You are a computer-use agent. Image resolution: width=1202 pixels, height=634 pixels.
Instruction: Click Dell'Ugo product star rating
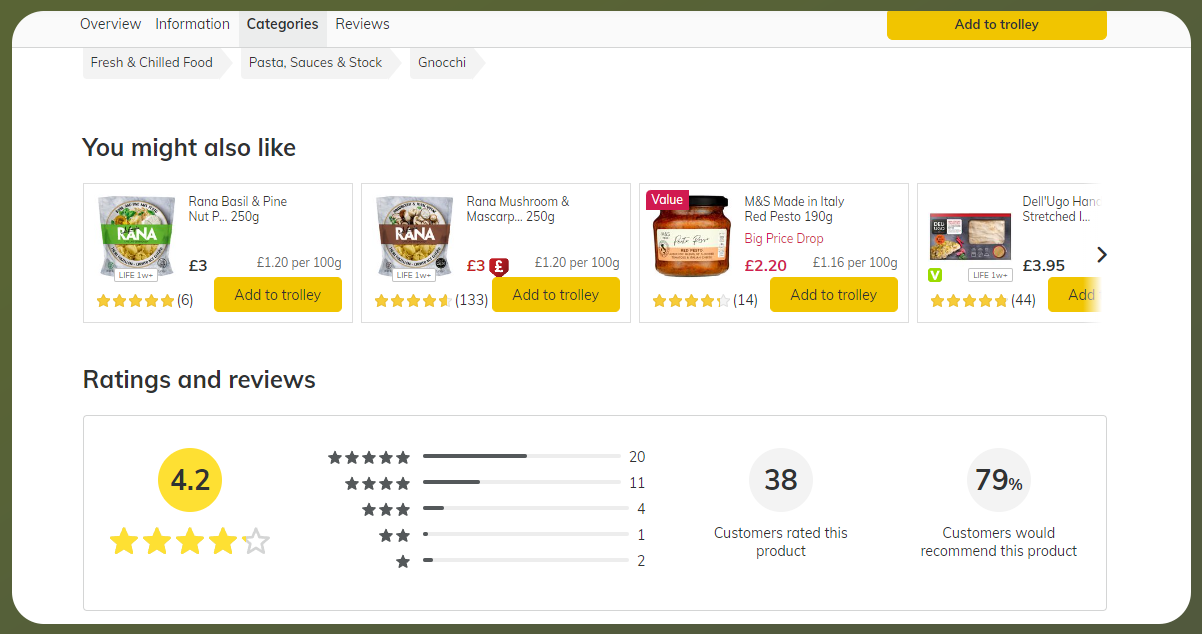(969, 301)
